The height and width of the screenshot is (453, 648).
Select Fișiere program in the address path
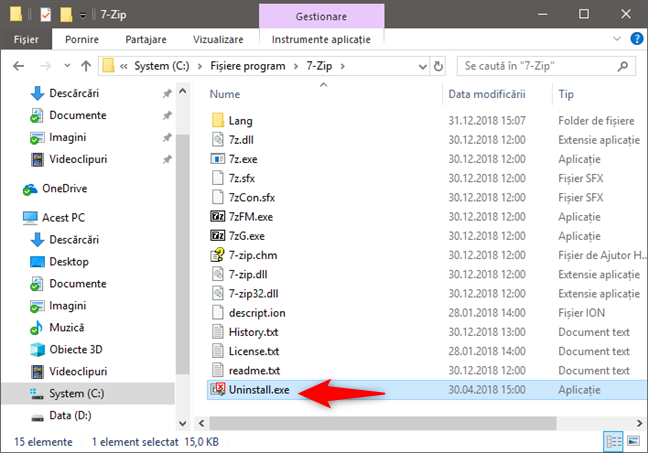(x=248, y=66)
